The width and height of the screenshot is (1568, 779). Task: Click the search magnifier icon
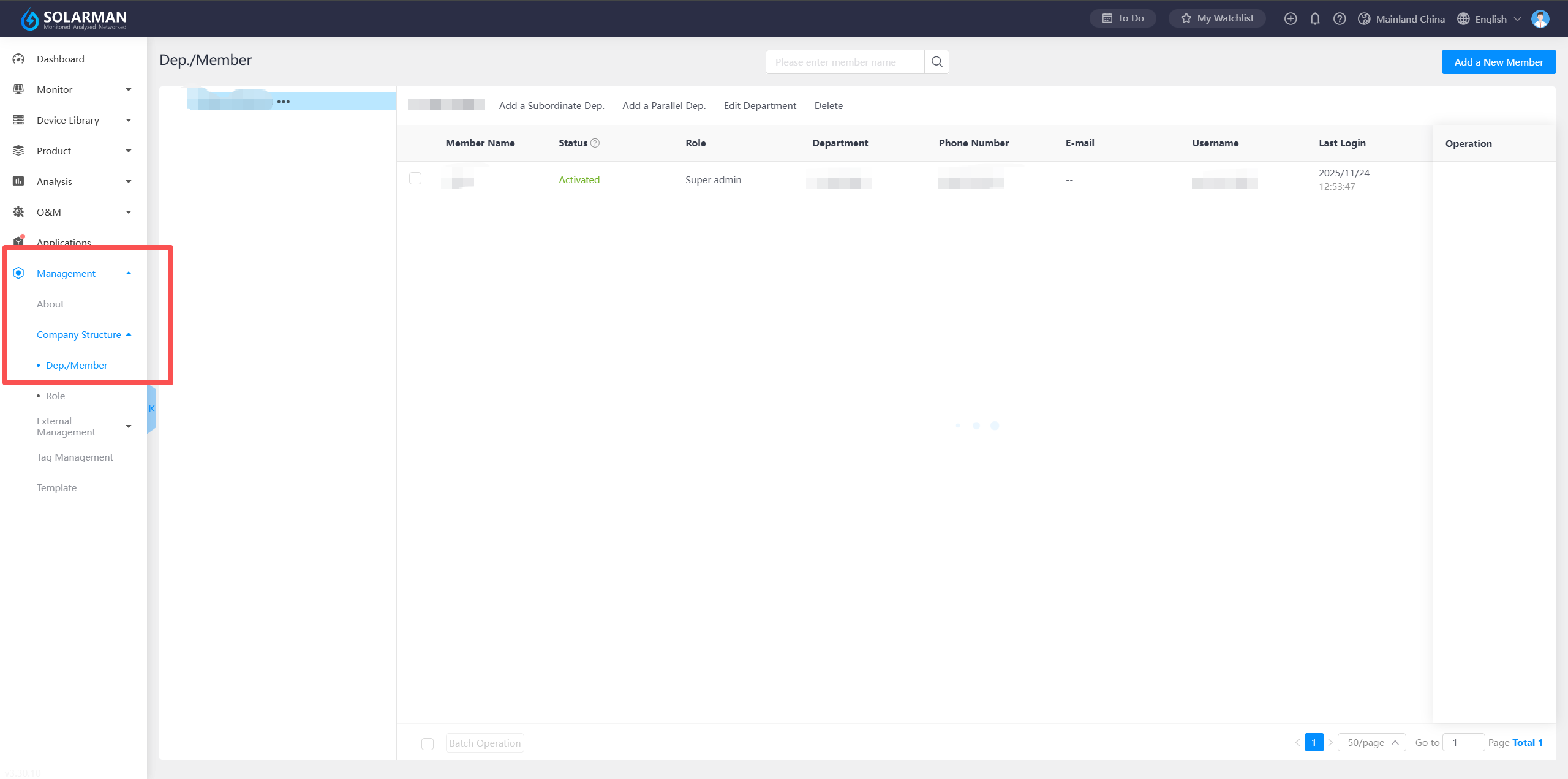point(937,62)
